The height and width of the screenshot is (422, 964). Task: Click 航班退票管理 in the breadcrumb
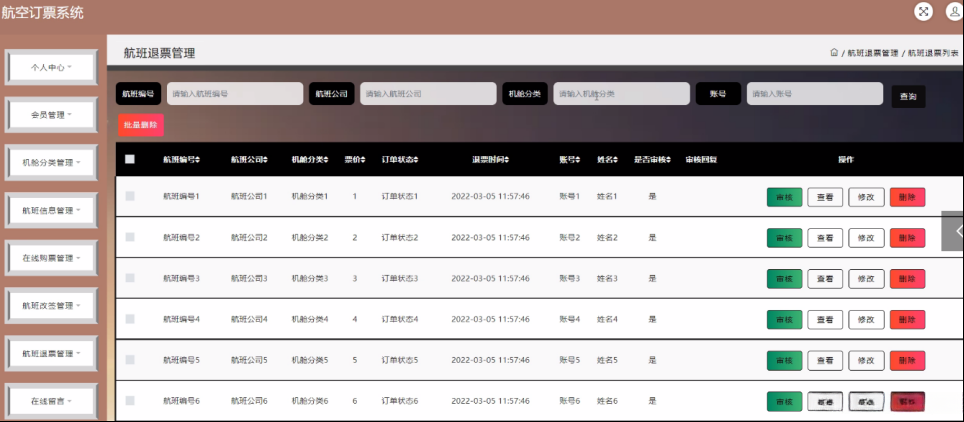click(x=872, y=54)
